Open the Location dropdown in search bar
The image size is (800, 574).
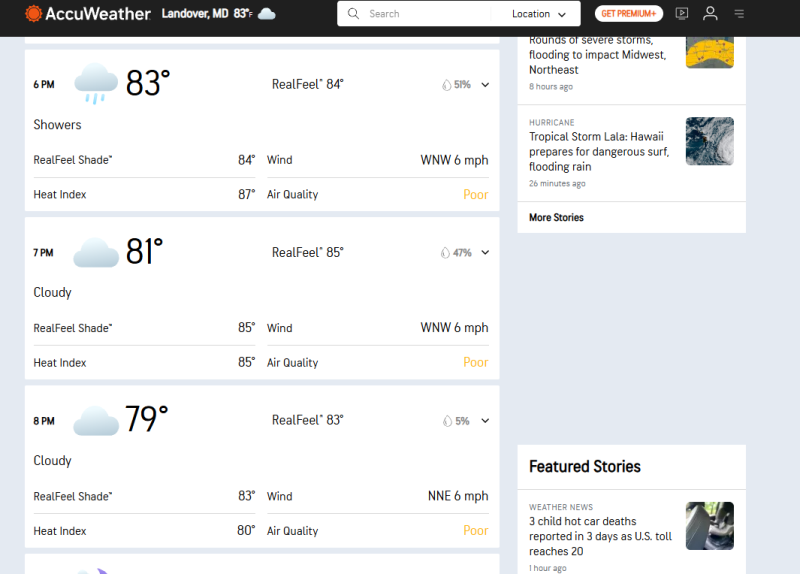539,14
